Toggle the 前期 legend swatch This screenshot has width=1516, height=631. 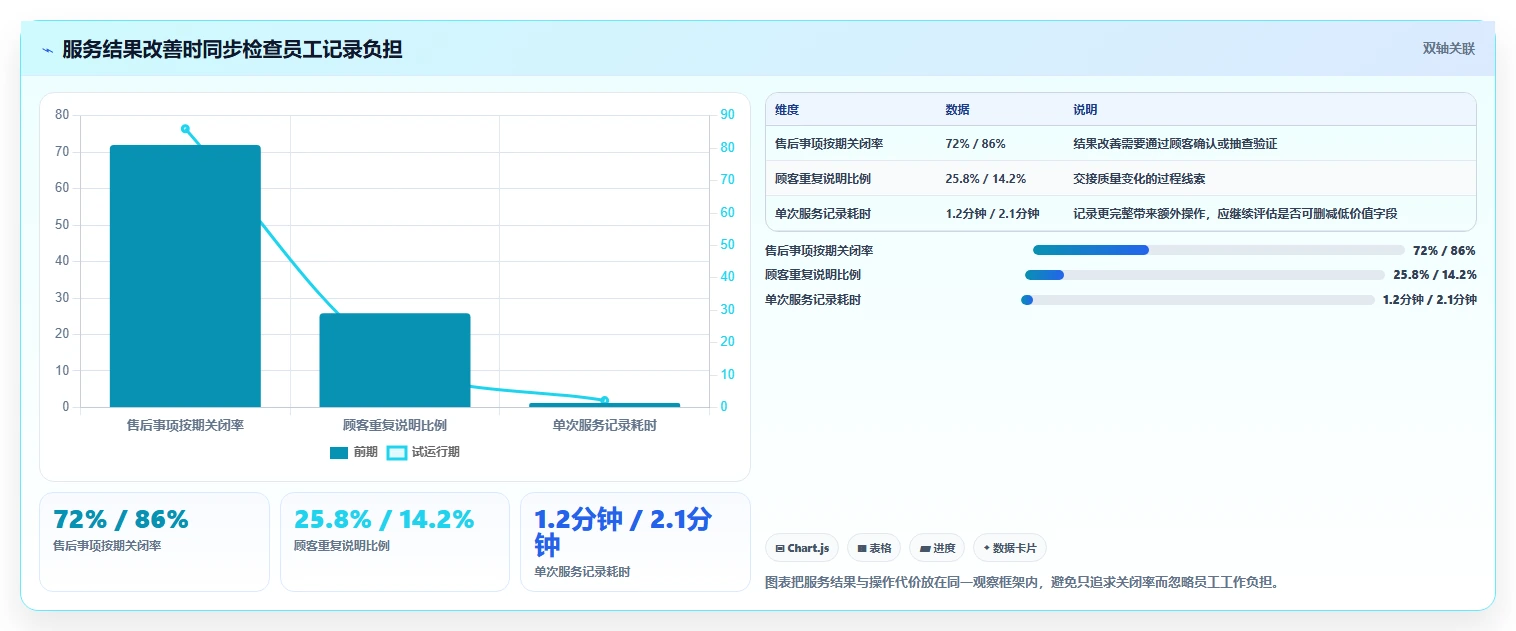point(339,452)
